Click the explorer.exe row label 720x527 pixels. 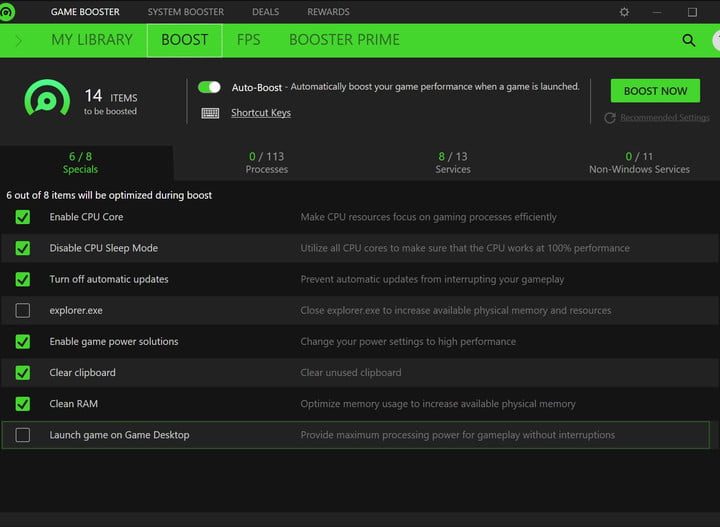click(76, 311)
